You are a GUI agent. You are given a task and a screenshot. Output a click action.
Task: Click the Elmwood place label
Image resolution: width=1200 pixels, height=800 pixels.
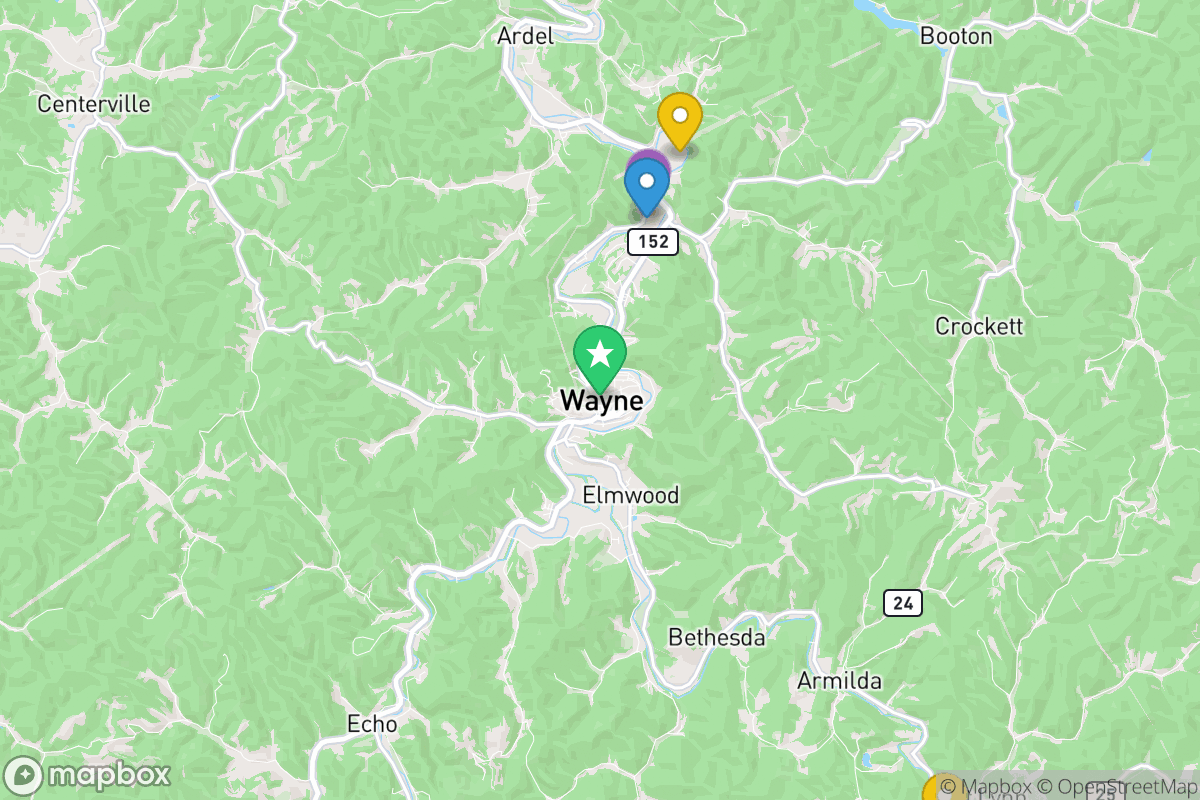pyautogui.click(x=631, y=495)
